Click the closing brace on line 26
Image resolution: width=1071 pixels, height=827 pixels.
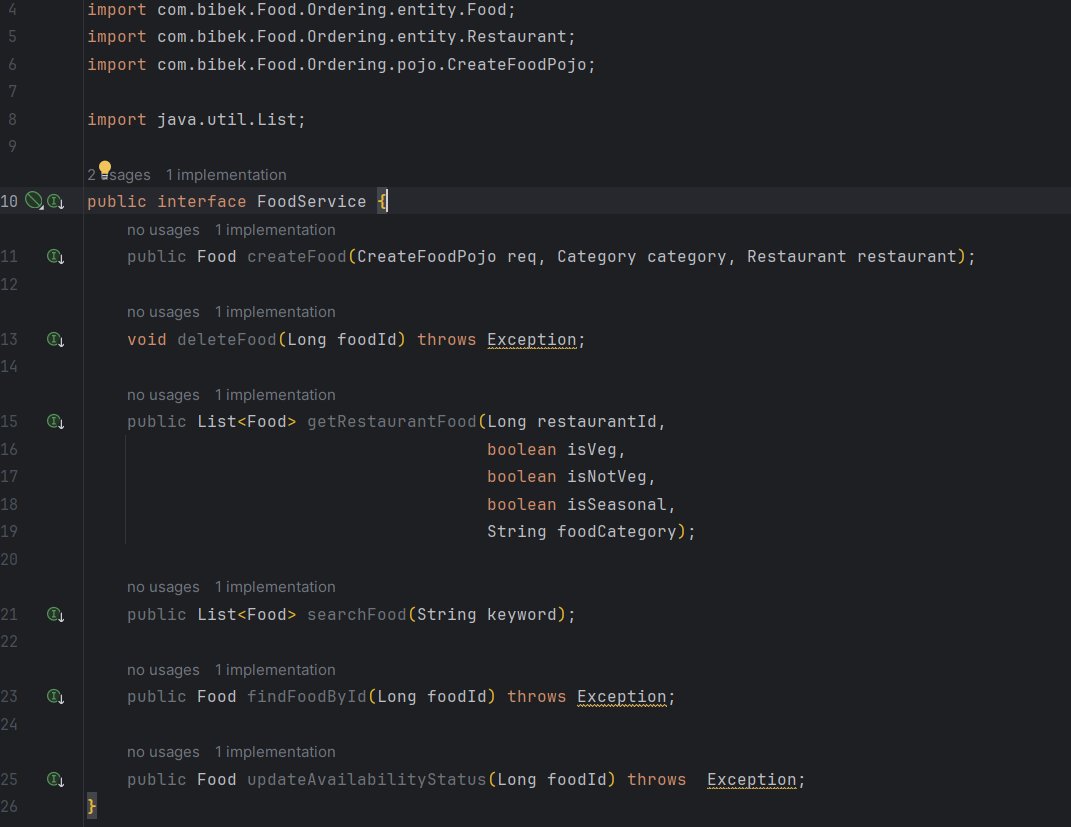92,807
